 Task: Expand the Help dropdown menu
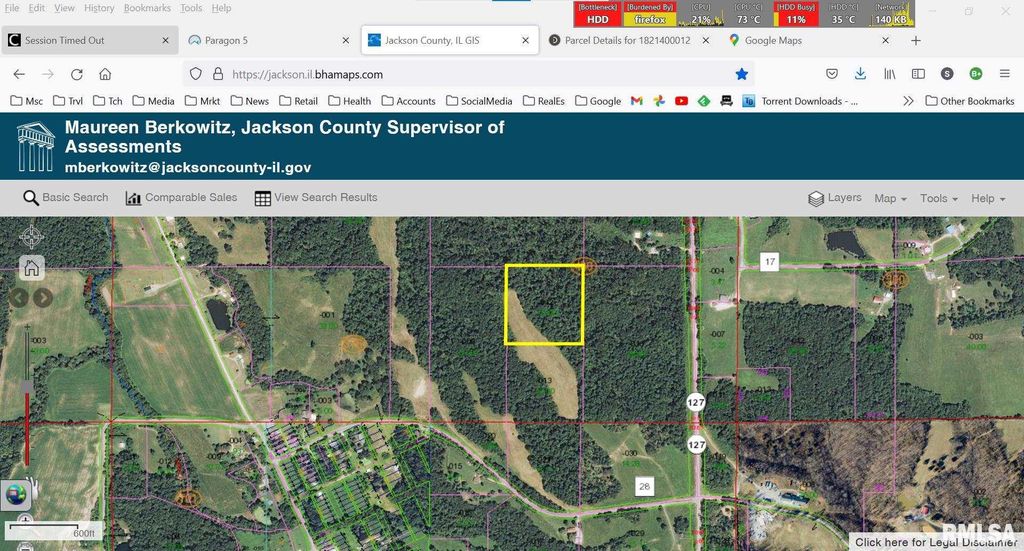click(988, 198)
